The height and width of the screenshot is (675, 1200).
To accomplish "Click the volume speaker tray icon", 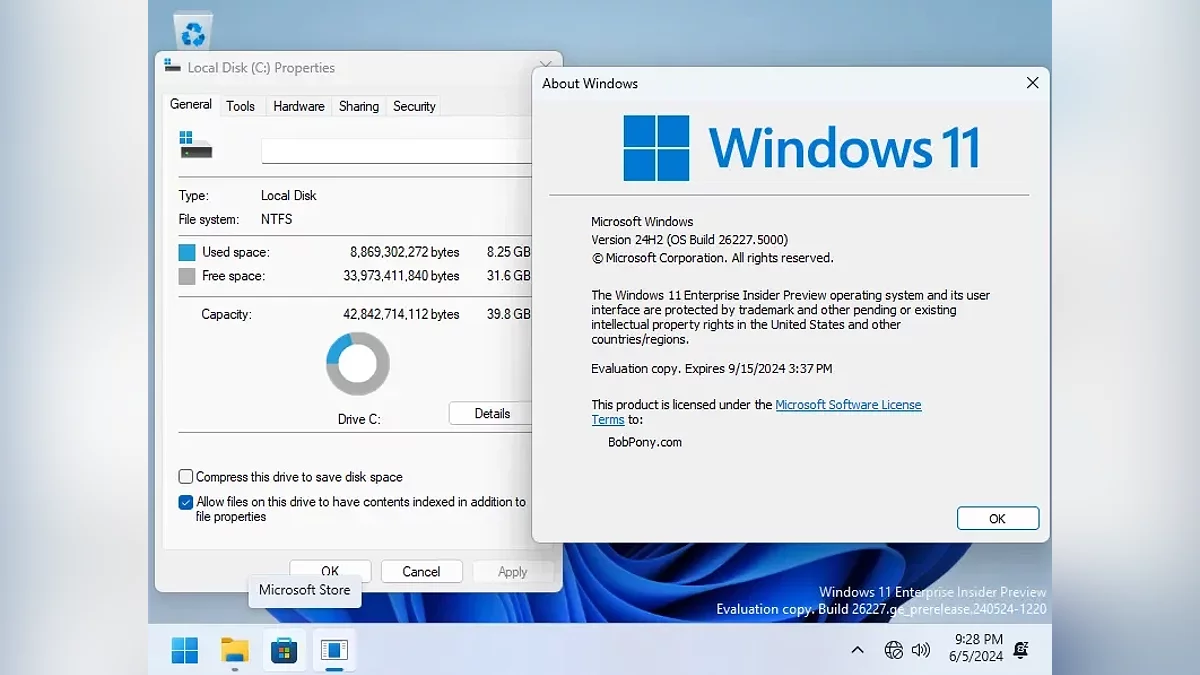I will (x=921, y=650).
